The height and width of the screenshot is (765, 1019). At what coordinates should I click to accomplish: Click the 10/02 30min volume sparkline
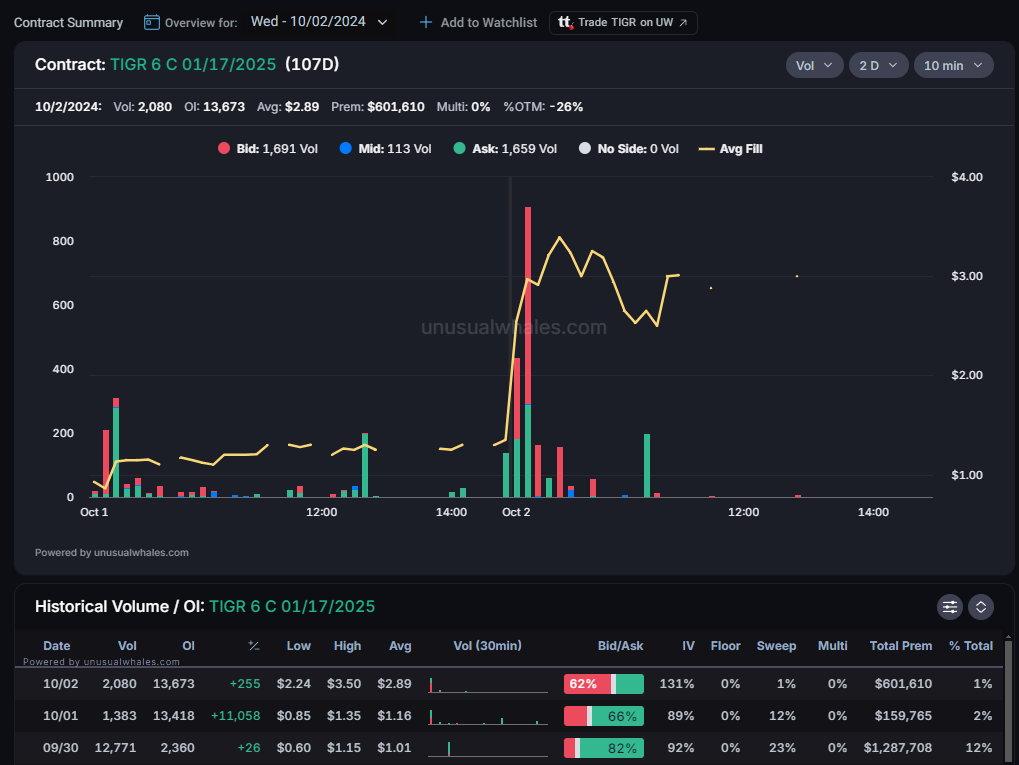coord(487,684)
